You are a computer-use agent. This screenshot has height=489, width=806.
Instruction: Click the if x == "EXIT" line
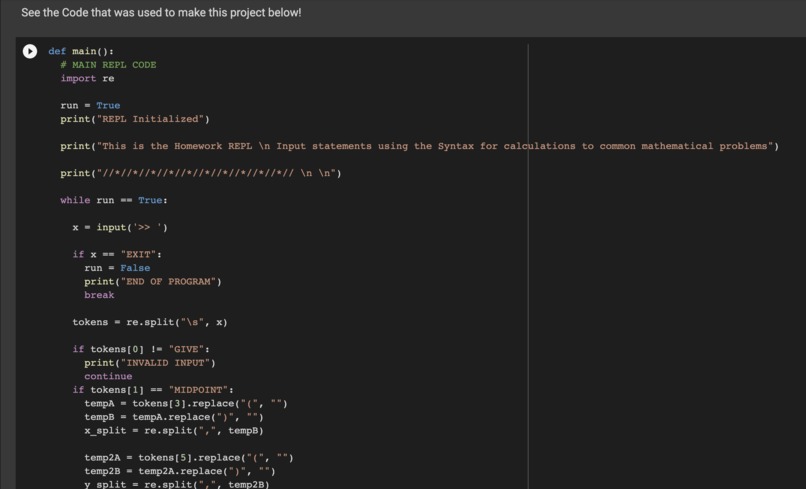coord(117,255)
